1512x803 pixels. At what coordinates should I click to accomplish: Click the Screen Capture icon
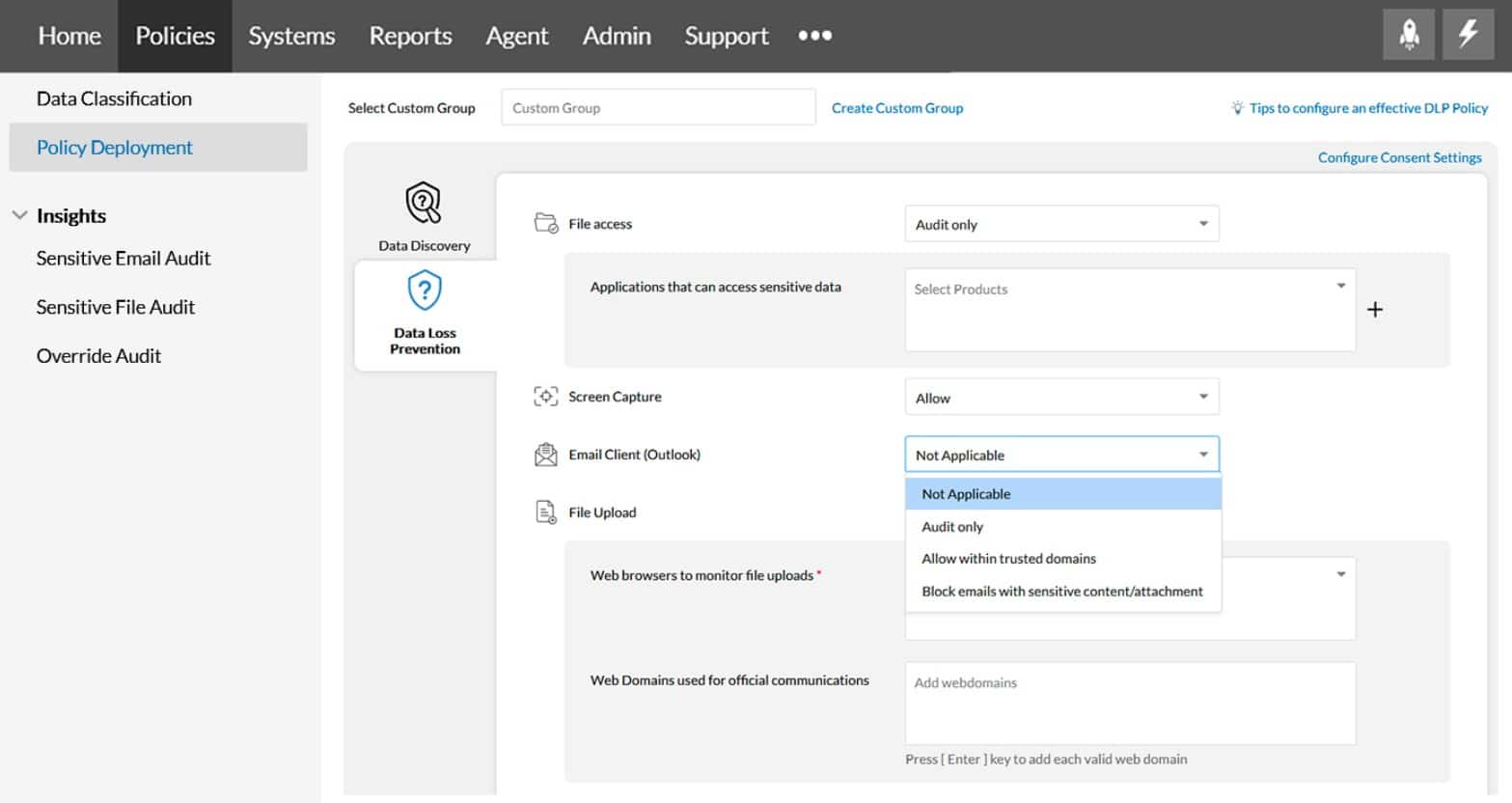click(546, 397)
